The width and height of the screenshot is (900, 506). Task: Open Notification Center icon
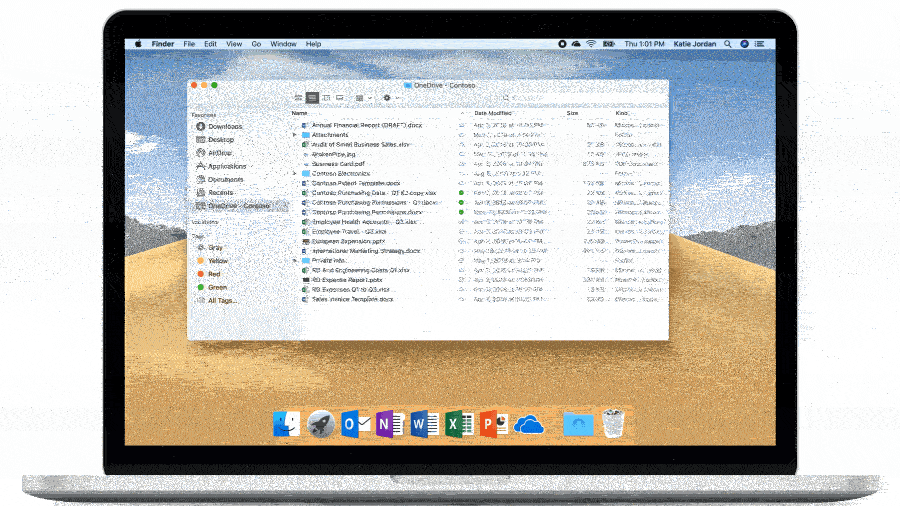tap(759, 44)
